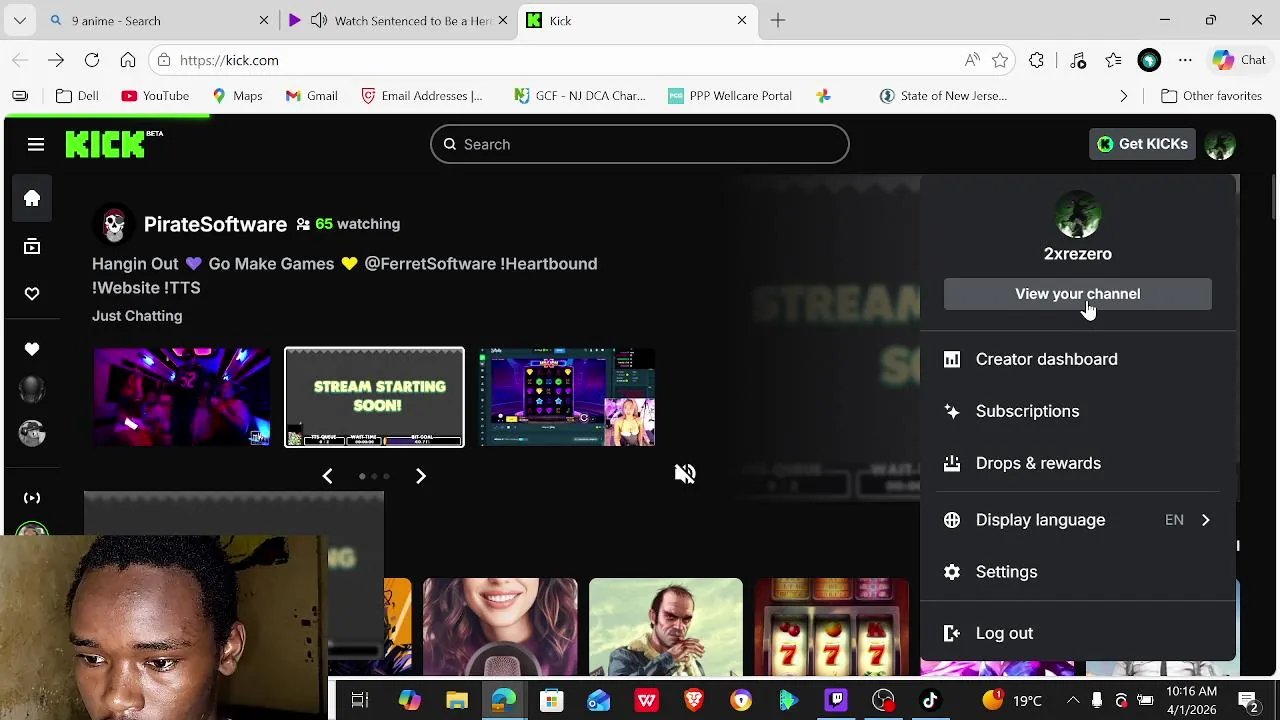Select the slot game stream thumbnail
This screenshot has width=1280, height=720.
[x=567, y=397]
